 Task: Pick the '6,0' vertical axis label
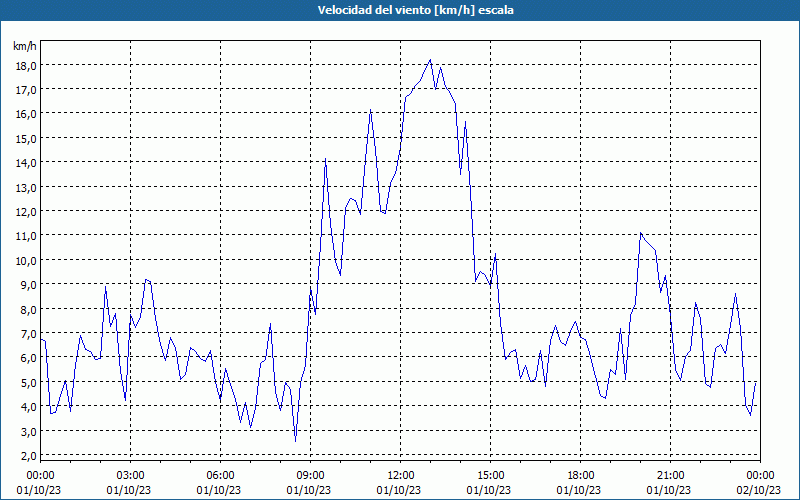tap(28, 359)
